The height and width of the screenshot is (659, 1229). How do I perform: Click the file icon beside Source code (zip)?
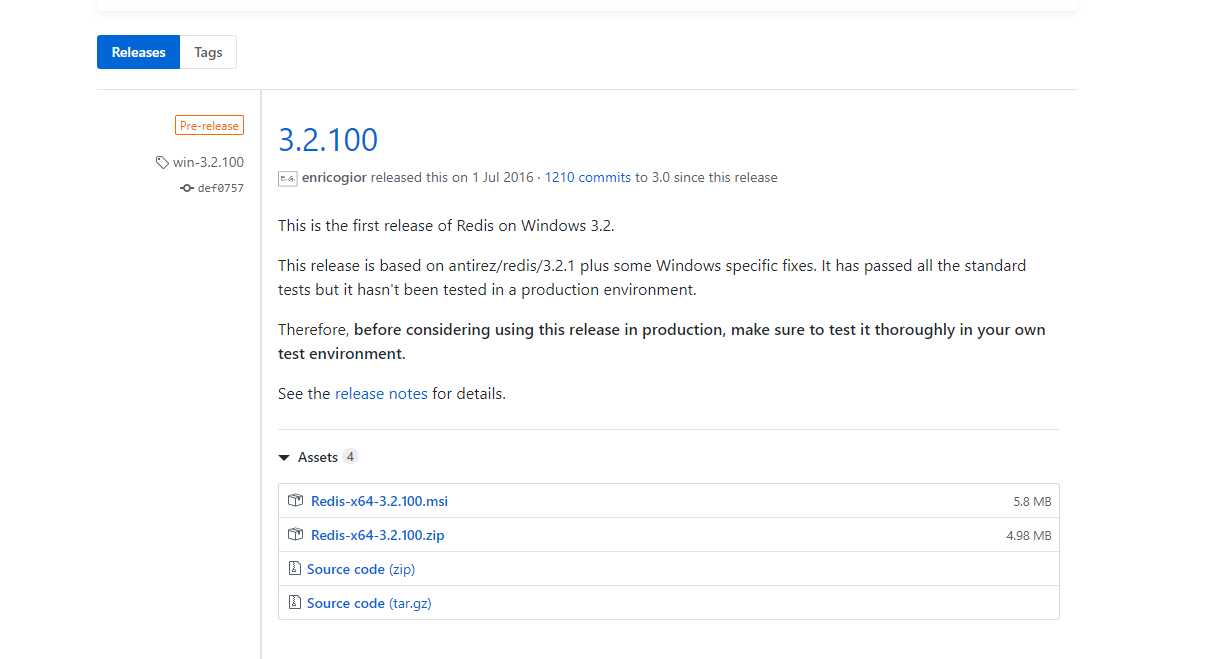click(294, 568)
